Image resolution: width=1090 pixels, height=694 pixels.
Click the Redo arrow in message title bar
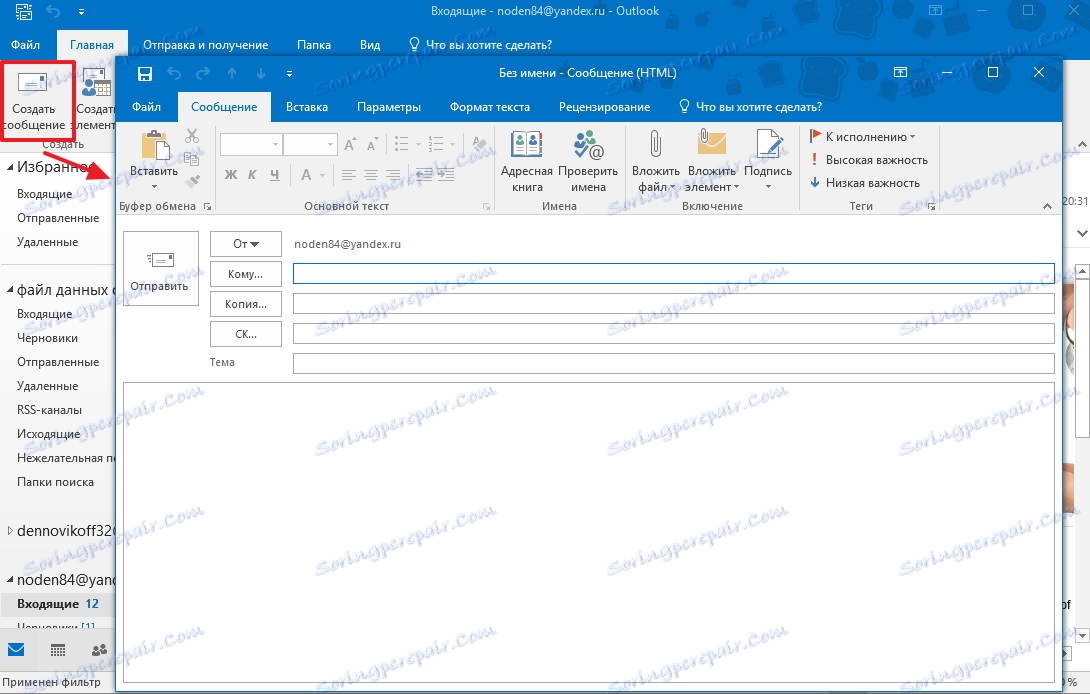(202, 74)
